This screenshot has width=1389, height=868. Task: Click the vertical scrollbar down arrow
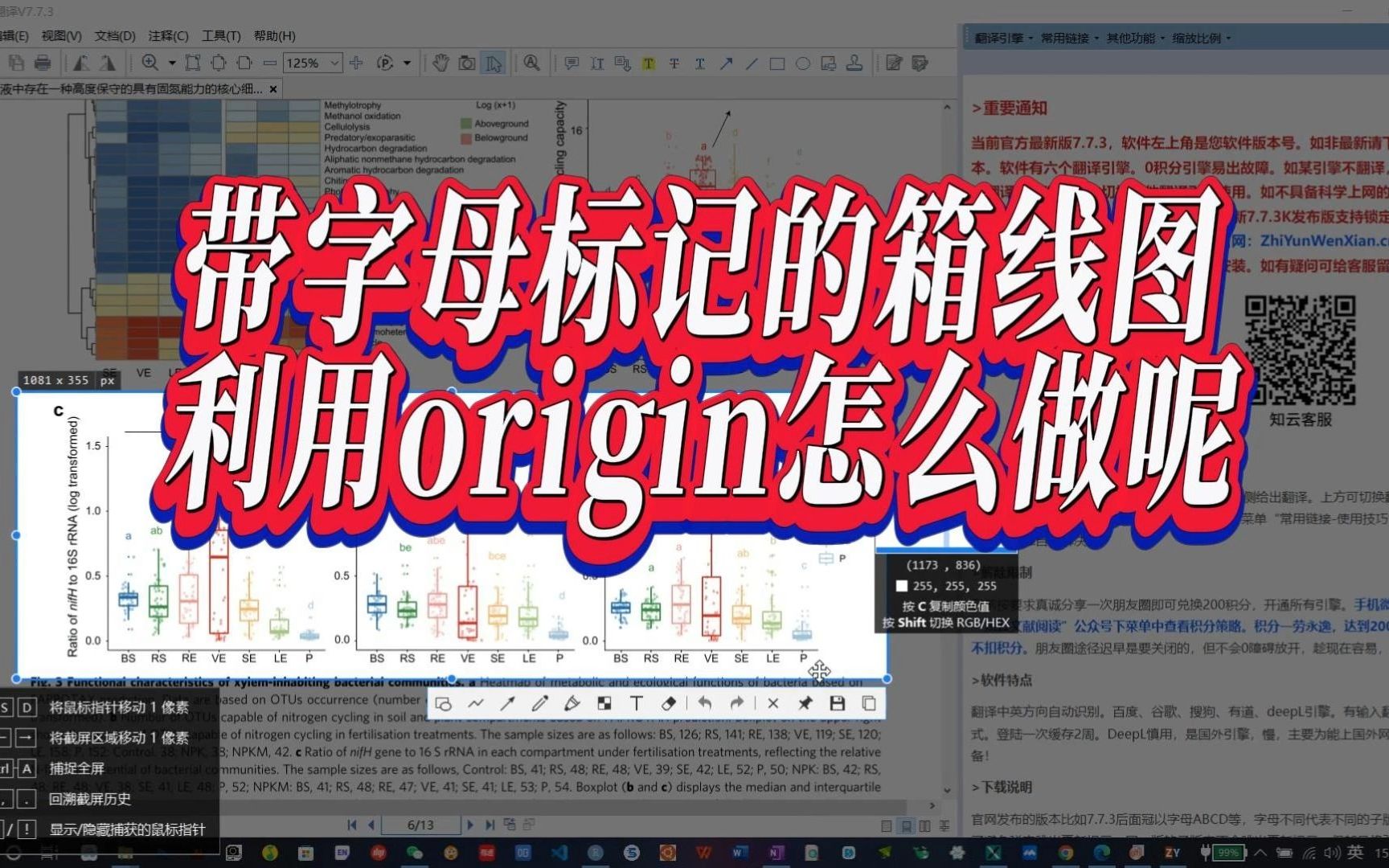(947, 791)
